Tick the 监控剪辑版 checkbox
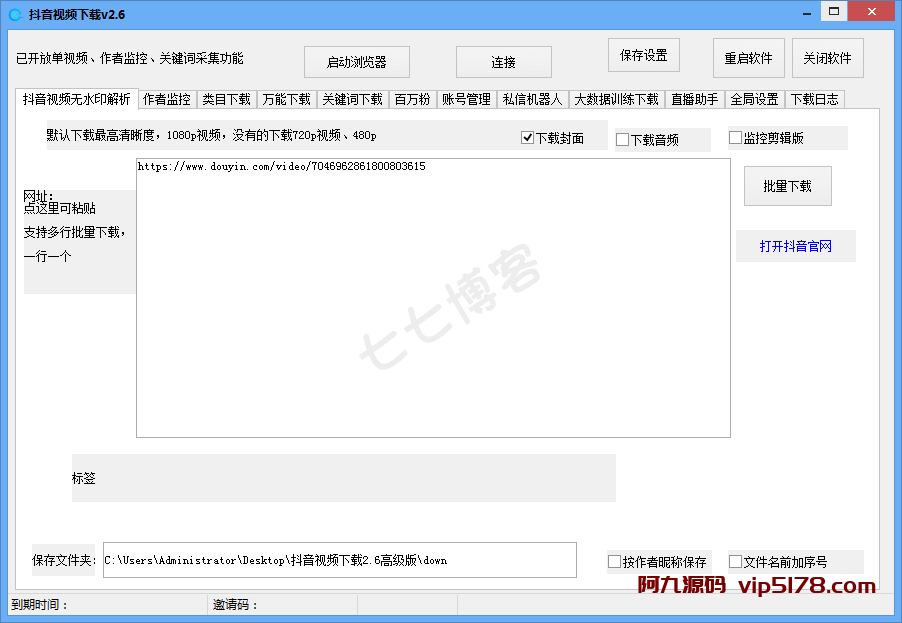 pyautogui.click(x=735, y=137)
